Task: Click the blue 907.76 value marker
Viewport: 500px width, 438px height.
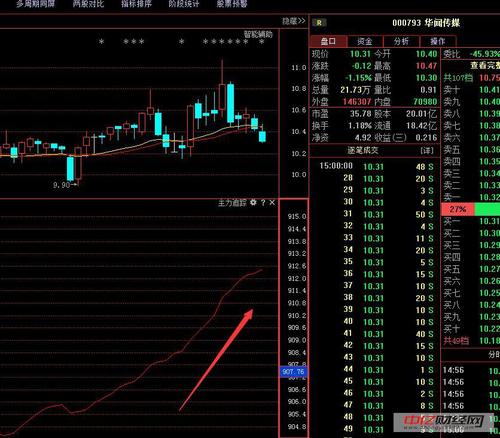Action: (293, 372)
